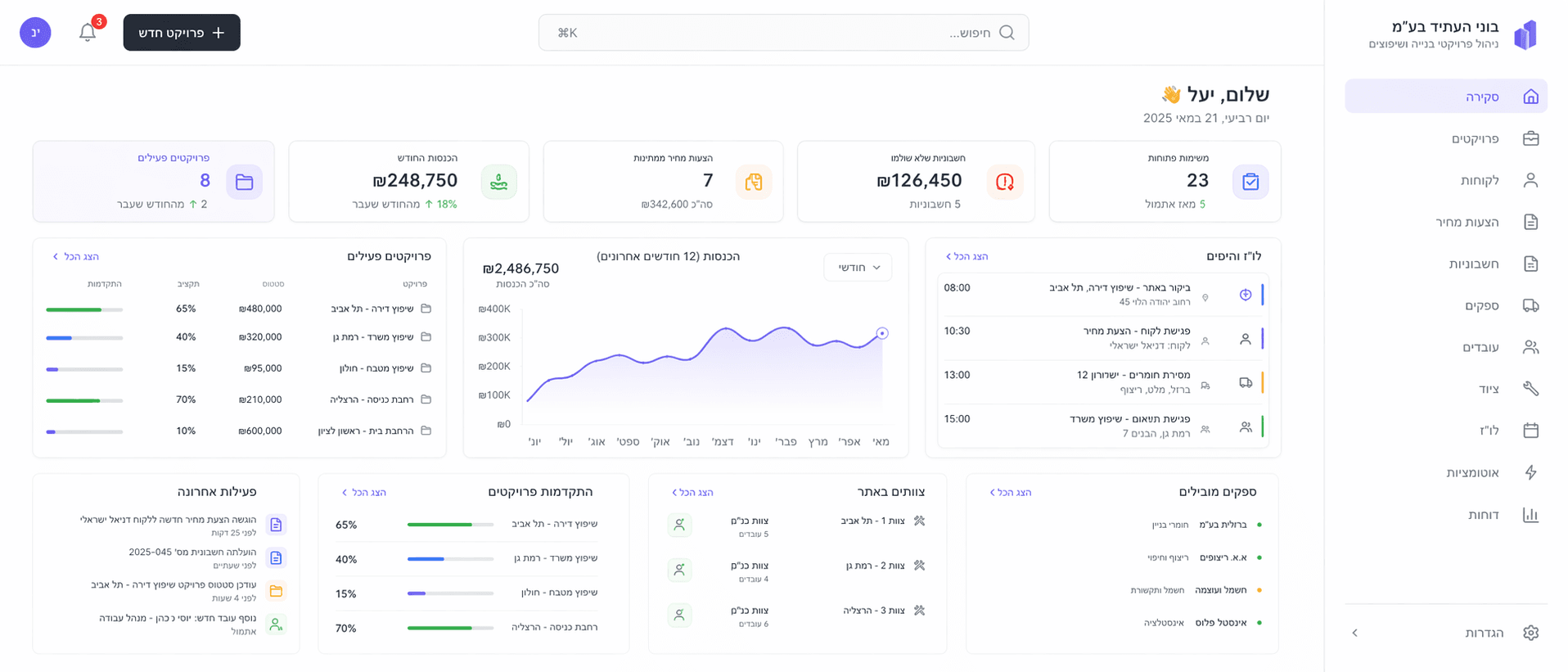Expand the הגדרות sidebar chevron
The image size is (1568, 672).
coord(1355,633)
